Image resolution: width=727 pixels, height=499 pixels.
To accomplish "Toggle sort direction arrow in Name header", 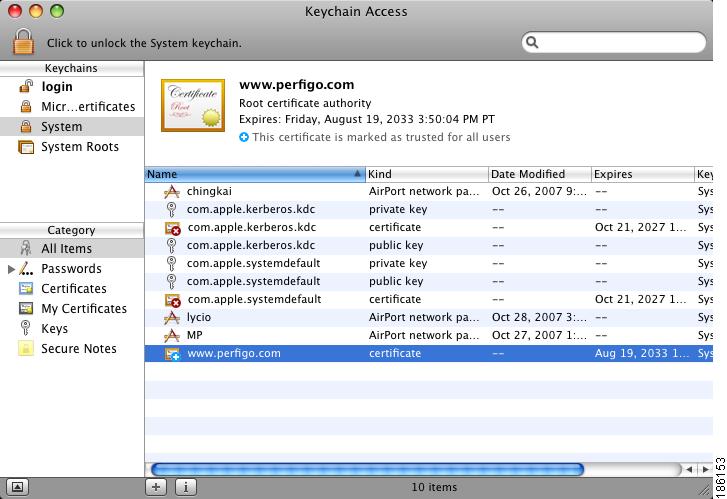I will (x=357, y=173).
